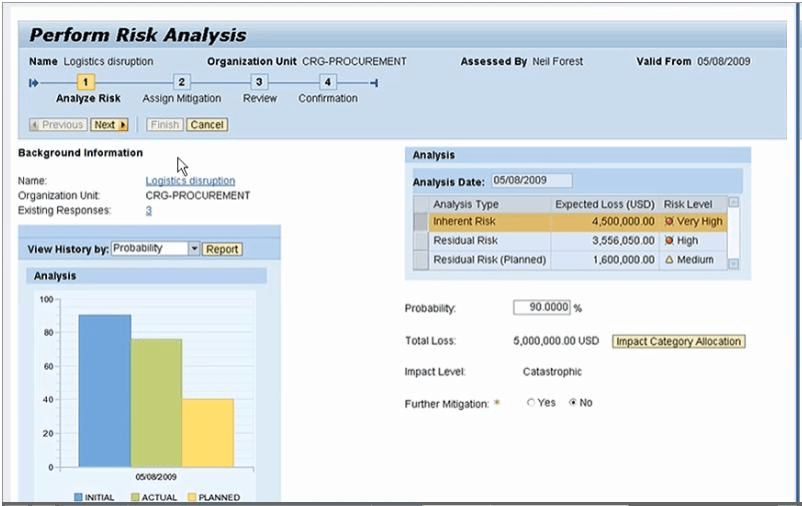
Task: Open the Logistics disruption link
Action: [190, 181]
